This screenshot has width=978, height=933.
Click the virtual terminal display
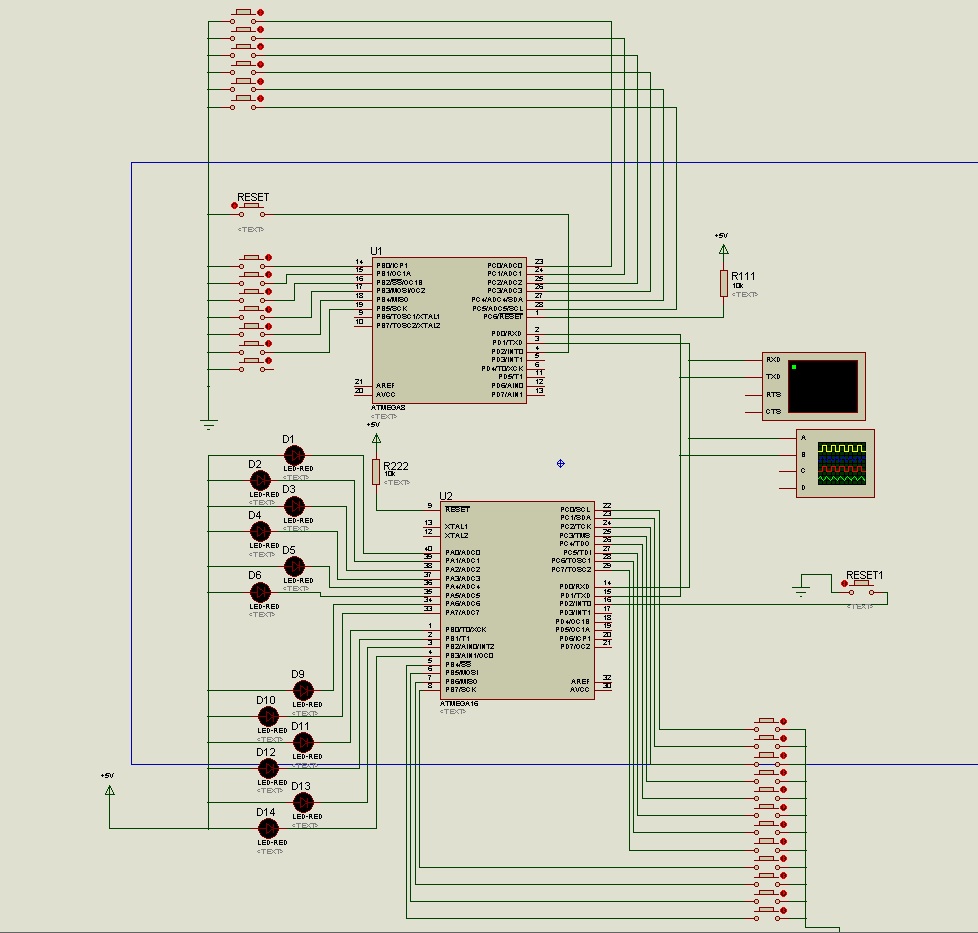pyautogui.click(x=823, y=386)
